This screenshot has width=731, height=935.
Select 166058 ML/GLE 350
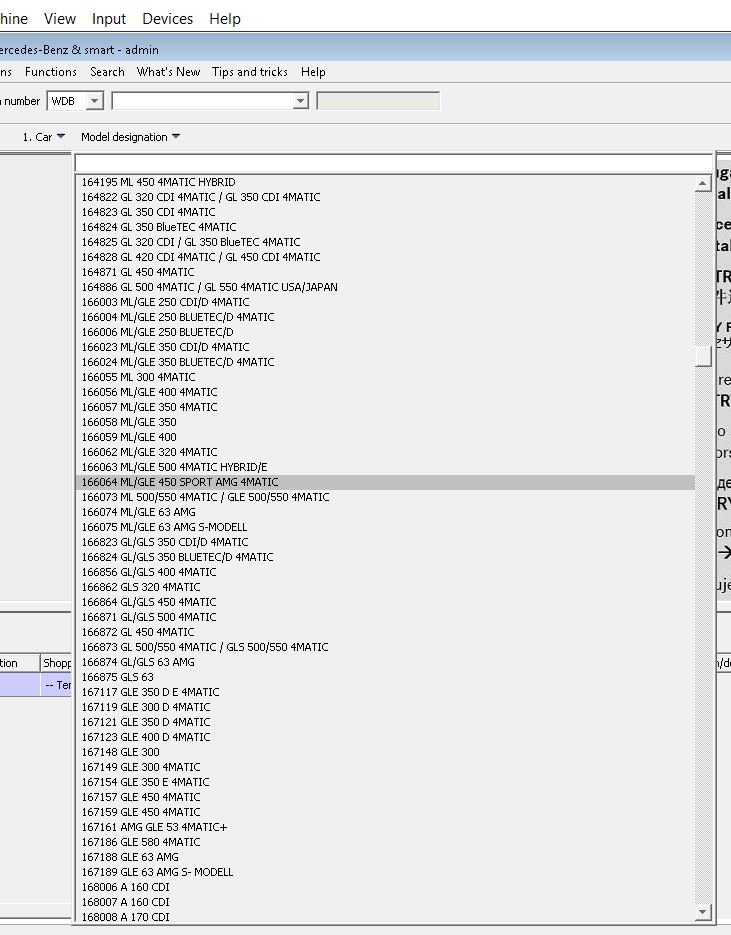pos(385,422)
